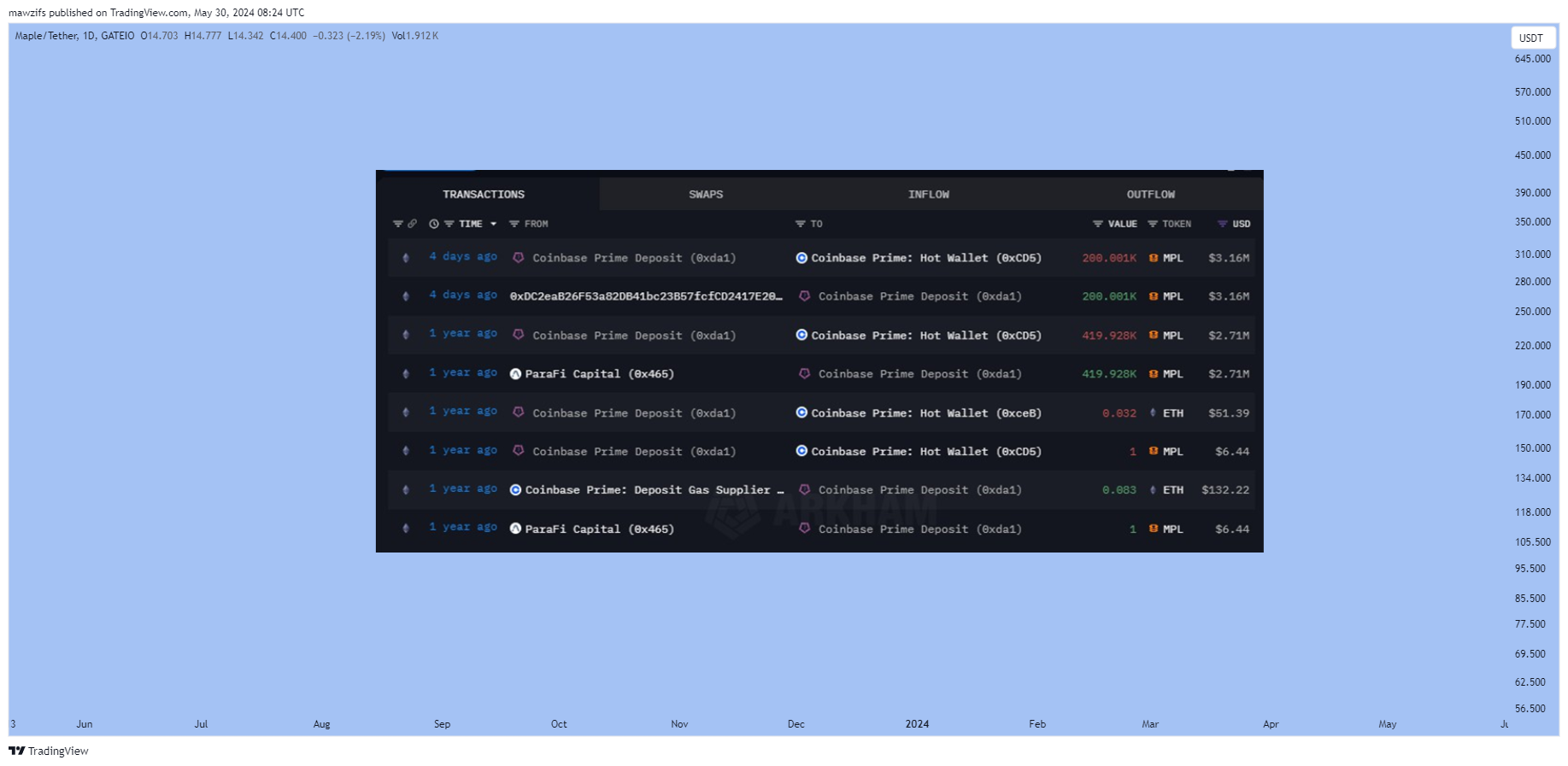Switch to the INFLOW tab
This screenshot has height=766, width=1568.
tap(928, 195)
